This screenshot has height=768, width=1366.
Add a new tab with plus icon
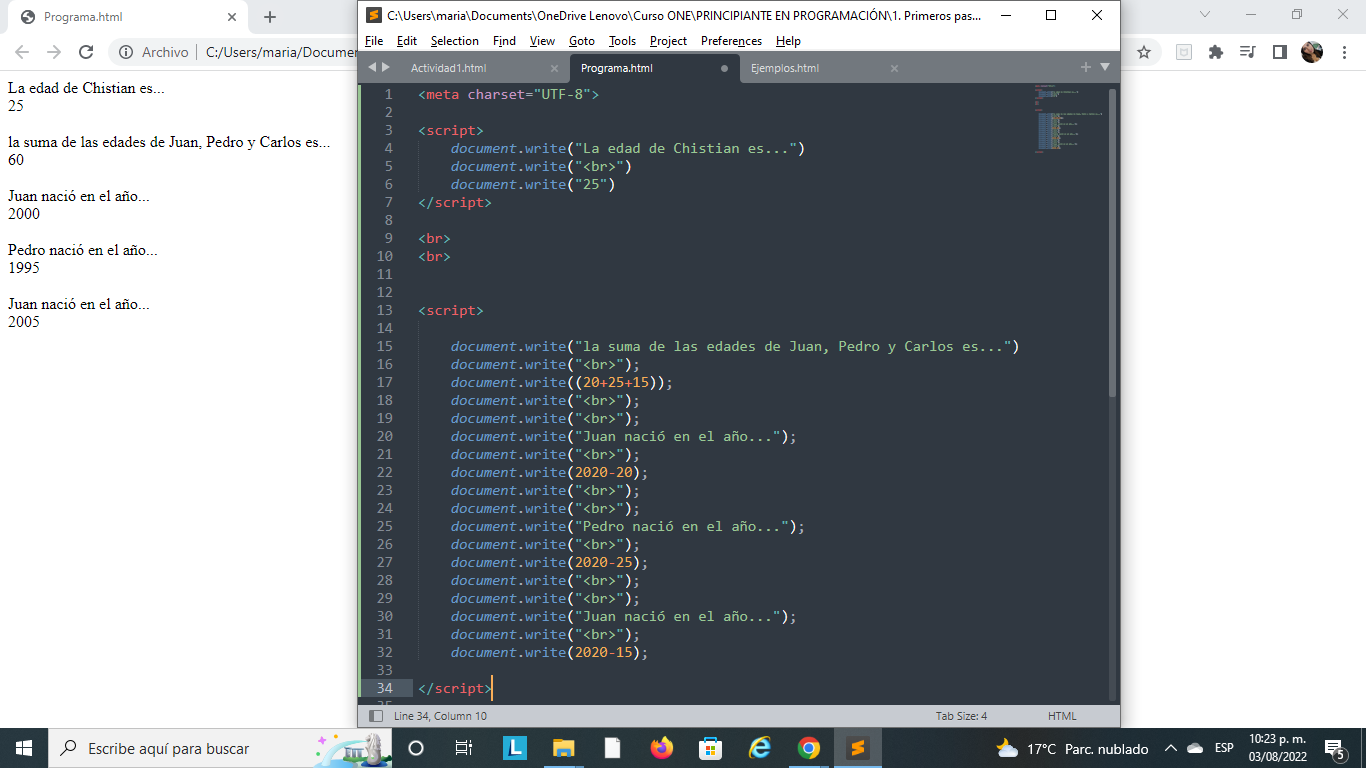click(x=1086, y=67)
